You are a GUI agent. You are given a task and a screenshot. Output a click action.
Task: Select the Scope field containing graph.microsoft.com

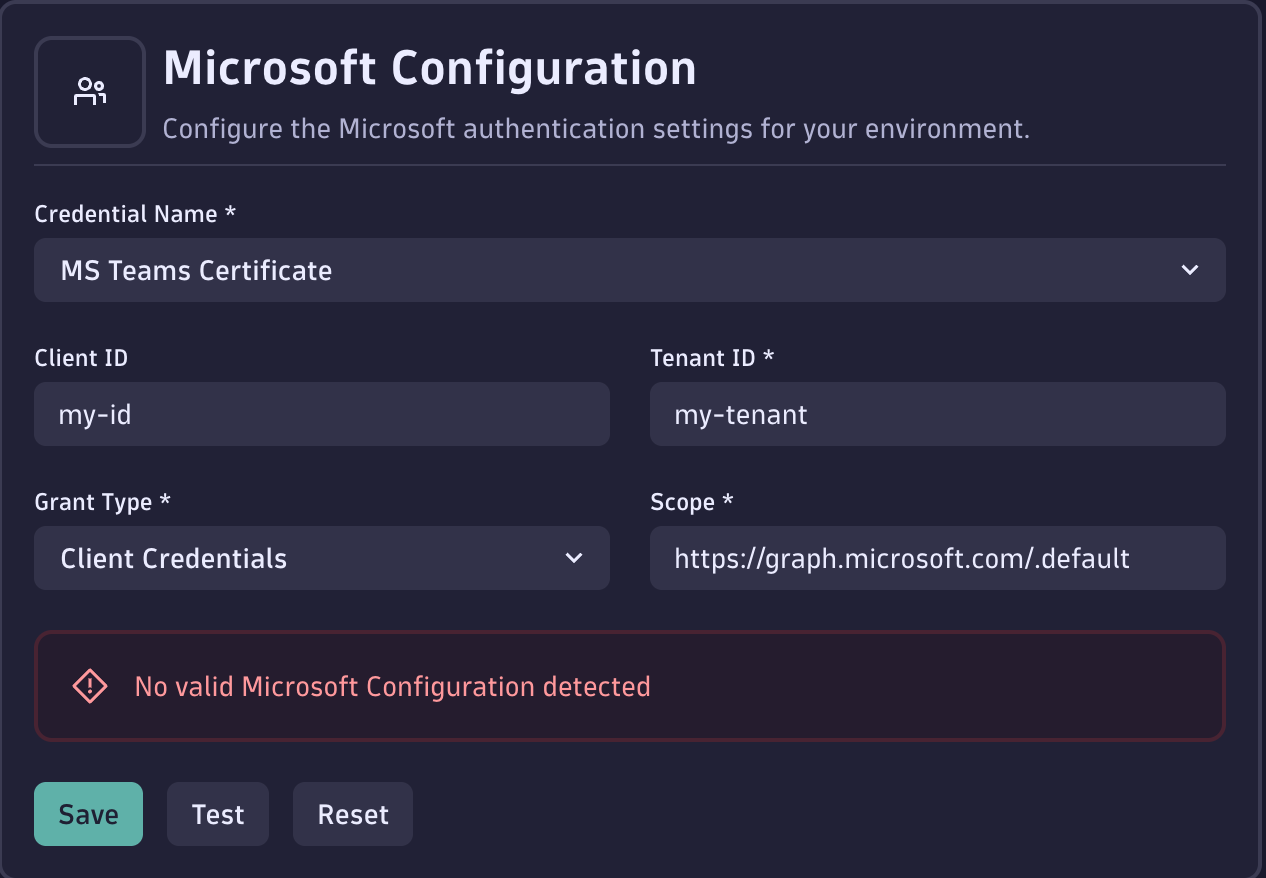(938, 558)
